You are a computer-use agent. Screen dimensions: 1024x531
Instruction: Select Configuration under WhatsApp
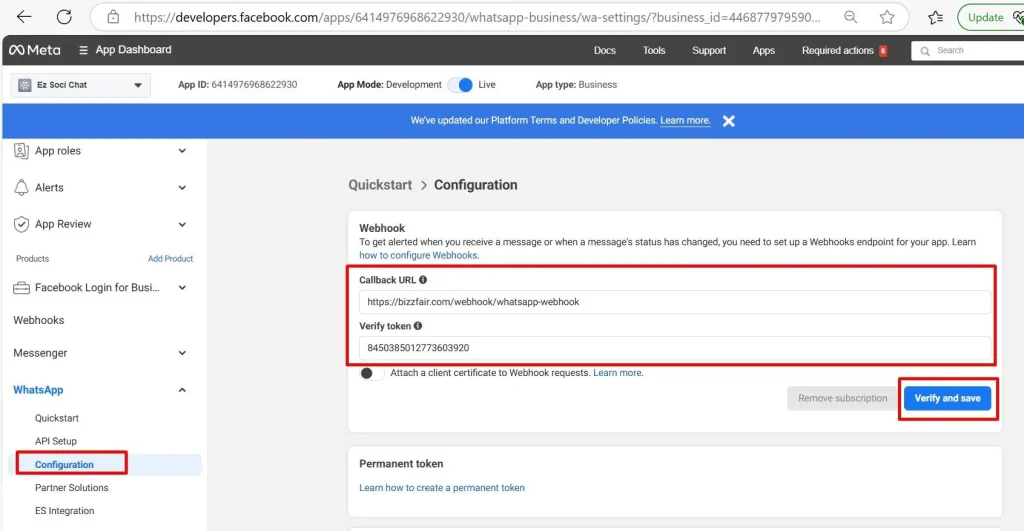64,464
